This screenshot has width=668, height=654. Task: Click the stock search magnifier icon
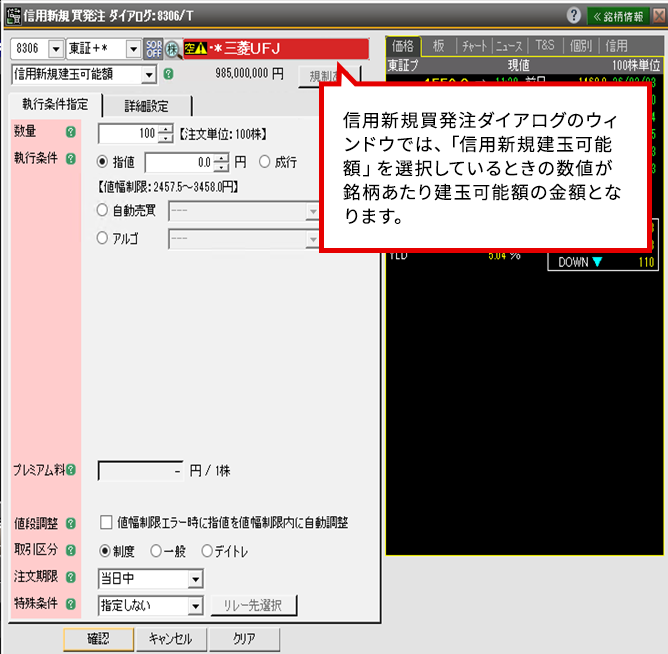pyautogui.click(x=173, y=49)
